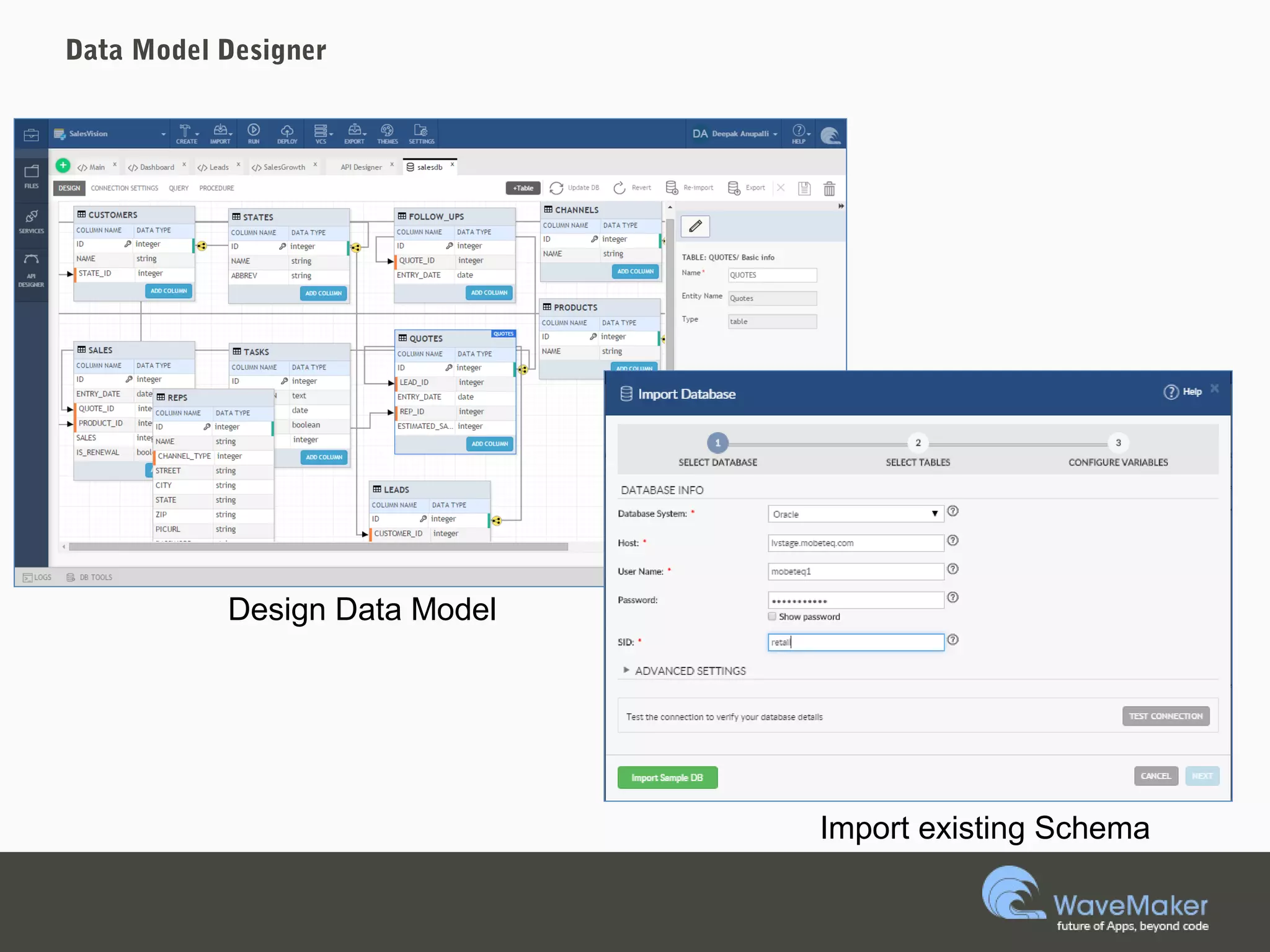1270x952 pixels.
Task: Select step 3 Configure Variables marker
Action: pyautogui.click(x=1118, y=443)
